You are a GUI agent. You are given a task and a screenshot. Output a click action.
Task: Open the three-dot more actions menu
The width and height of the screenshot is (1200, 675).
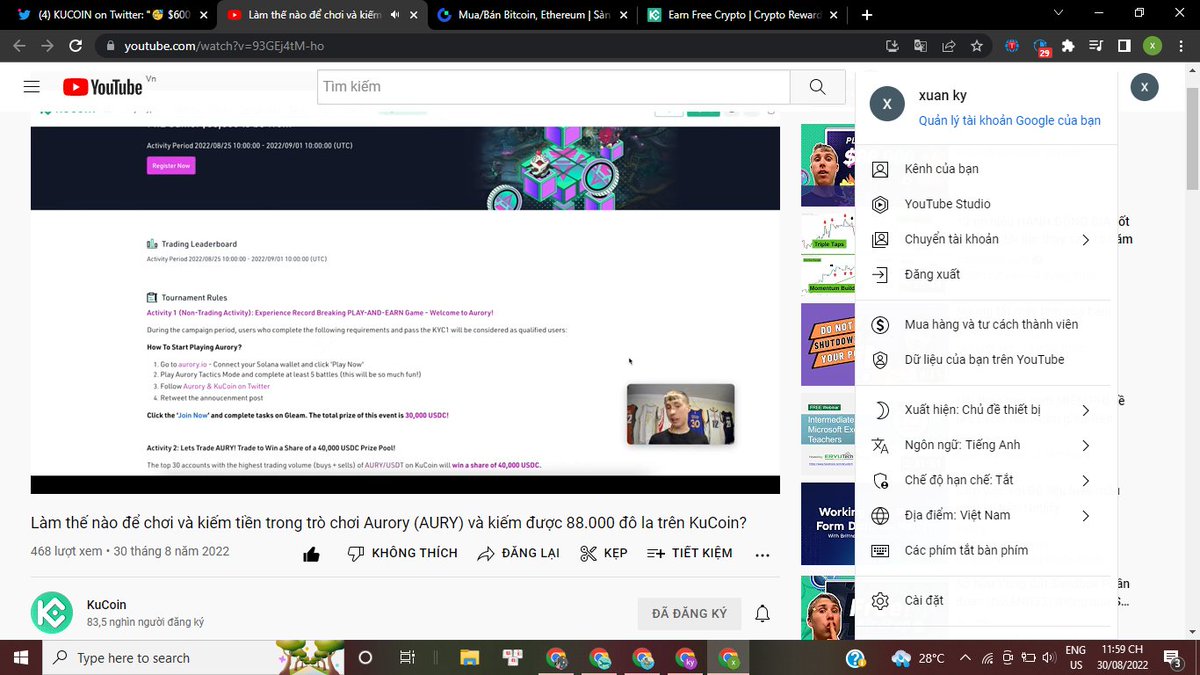coord(762,554)
